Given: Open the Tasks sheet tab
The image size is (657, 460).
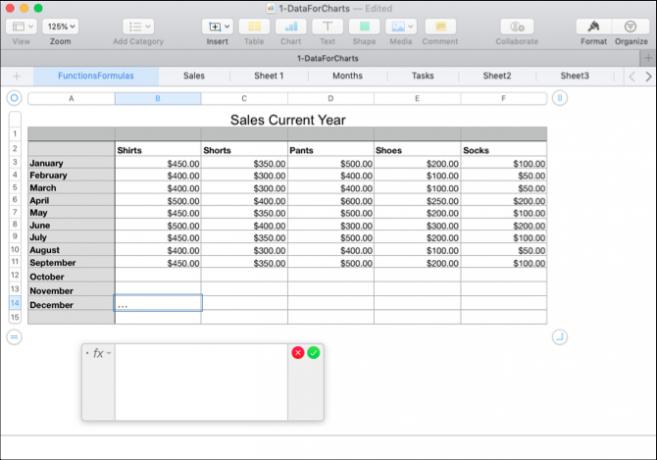Looking at the screenshot, I should click(423, 76).
